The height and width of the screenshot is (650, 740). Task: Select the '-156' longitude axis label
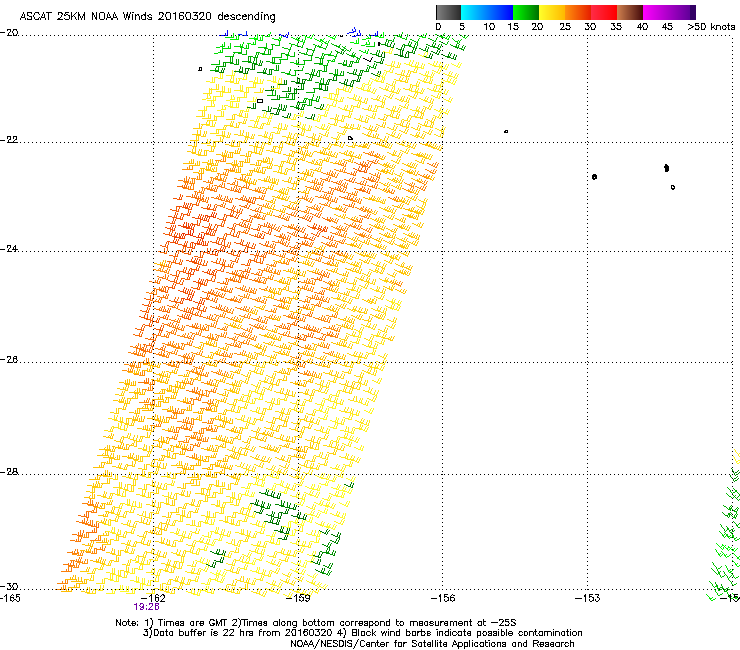pyautogui.click(x=443, y=598)
